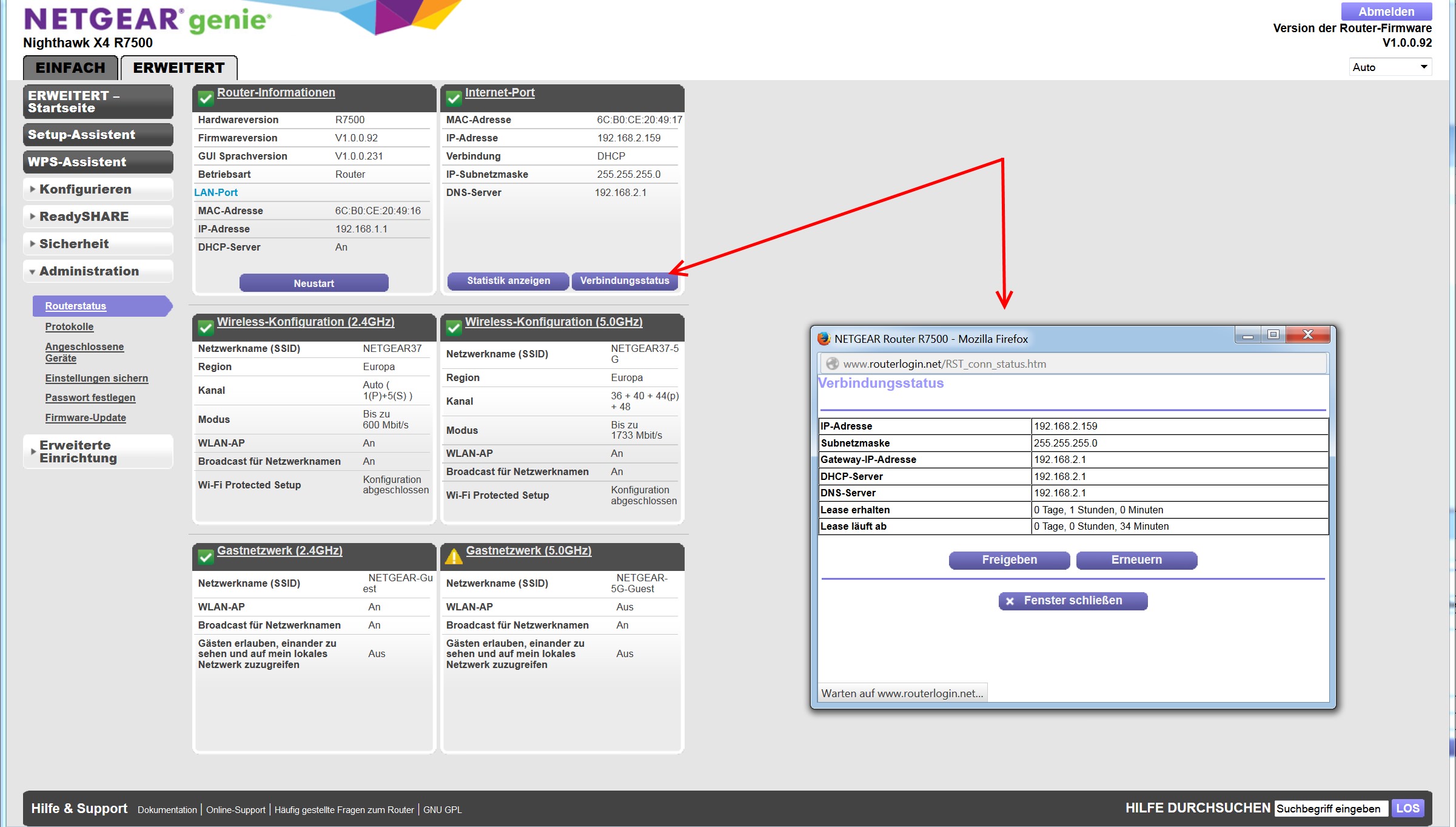This screenshot has height=827, width=1456.
Task: Expand the Konfigurieren menu section
Action: coord(98,189)
